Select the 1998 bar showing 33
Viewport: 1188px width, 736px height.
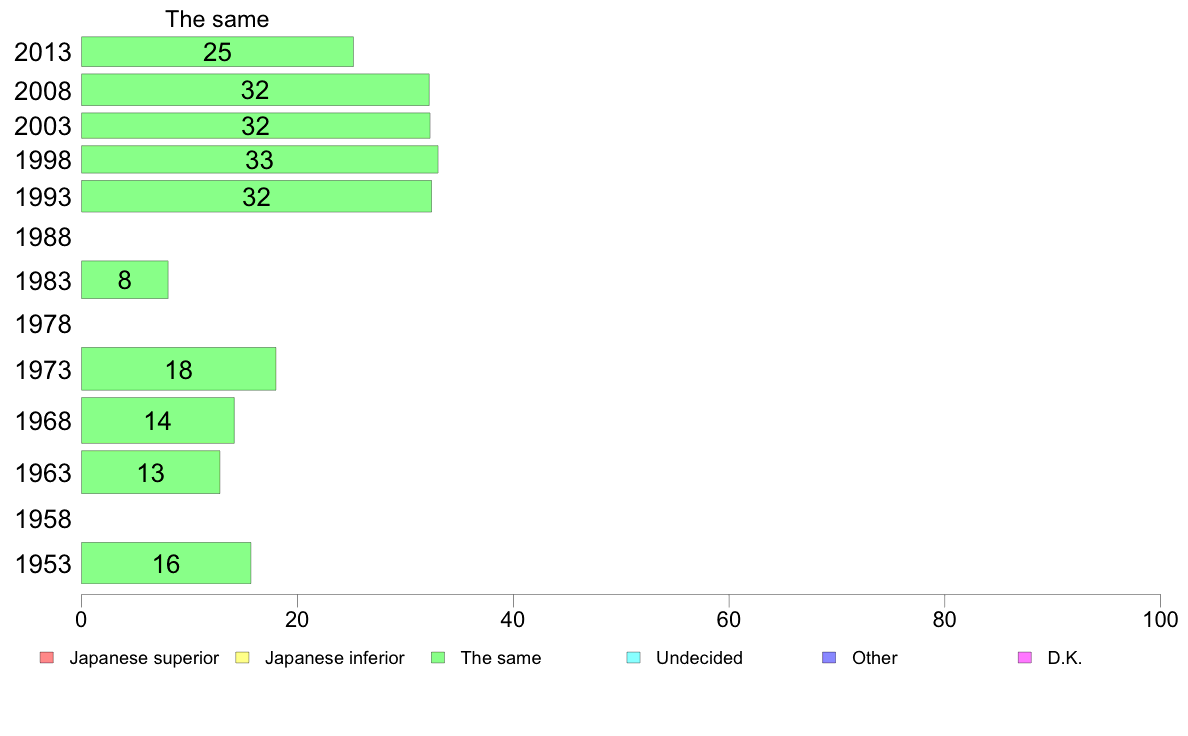tap(259, 159)
